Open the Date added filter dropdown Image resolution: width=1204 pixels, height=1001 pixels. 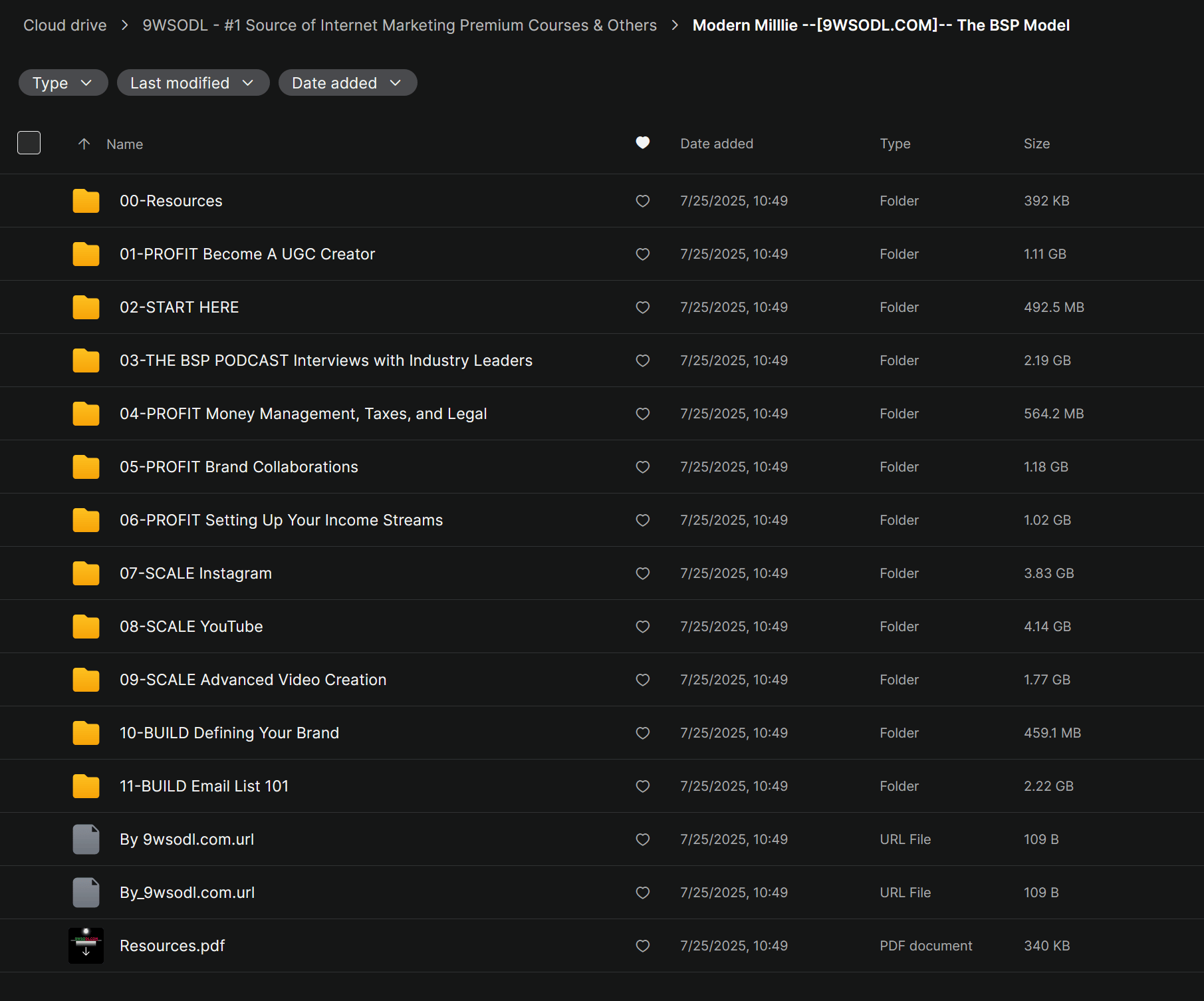(x=347, y=83)
